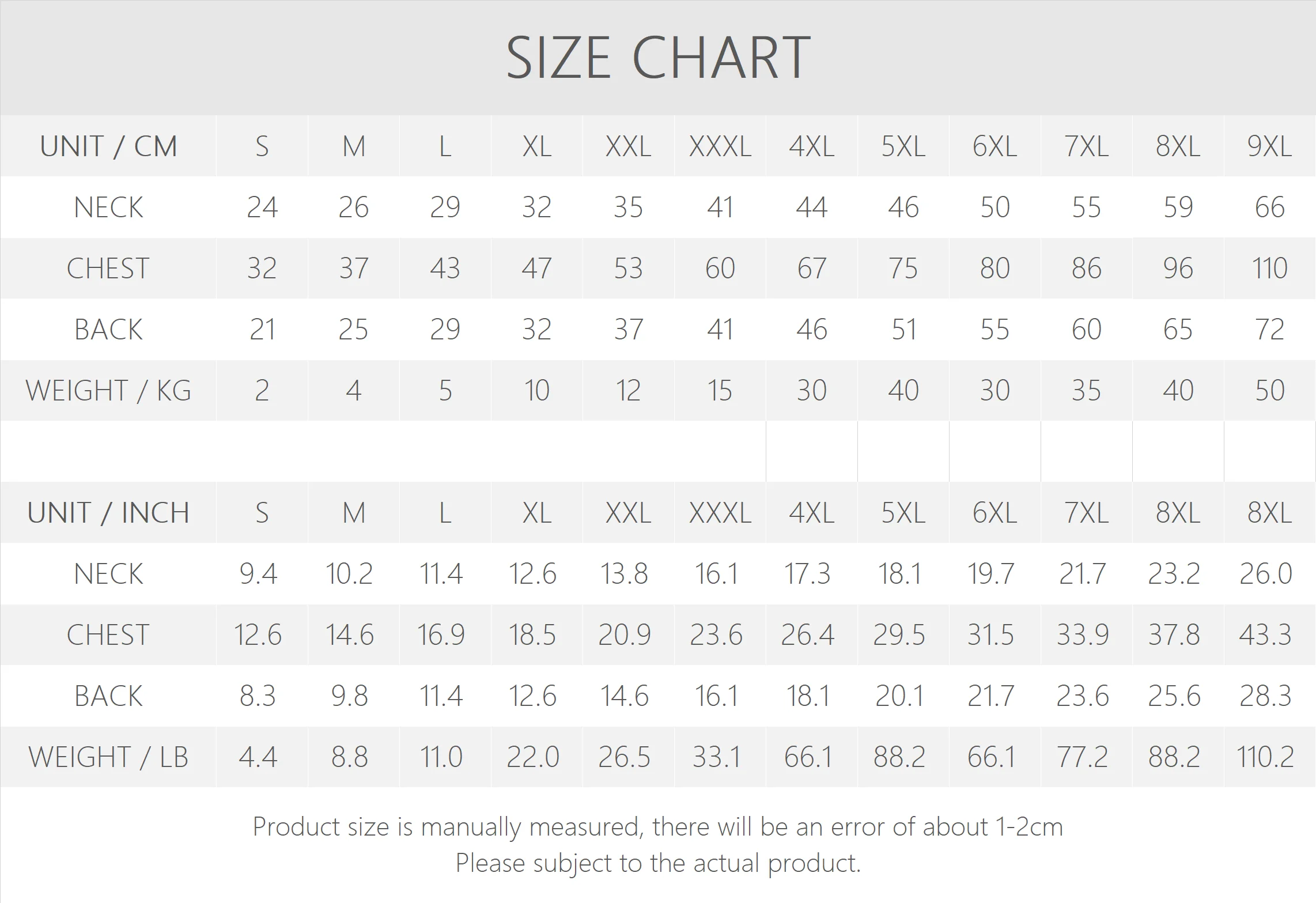
Task: Select the weight value 2 for size S
Action: point(262,391)
